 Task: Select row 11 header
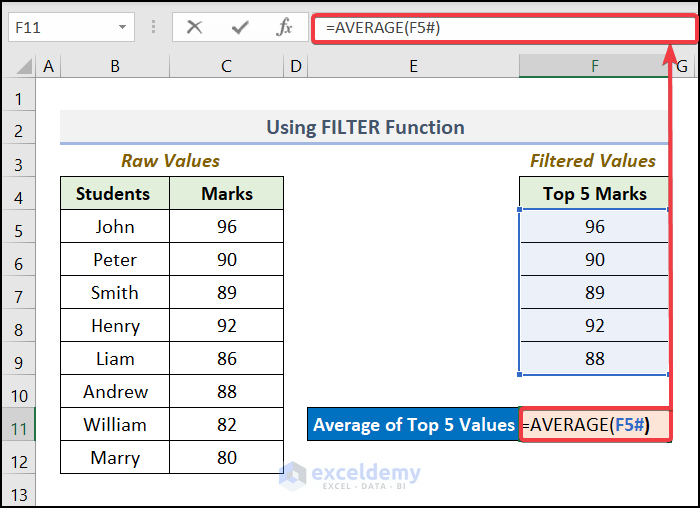tap(18, 425)
